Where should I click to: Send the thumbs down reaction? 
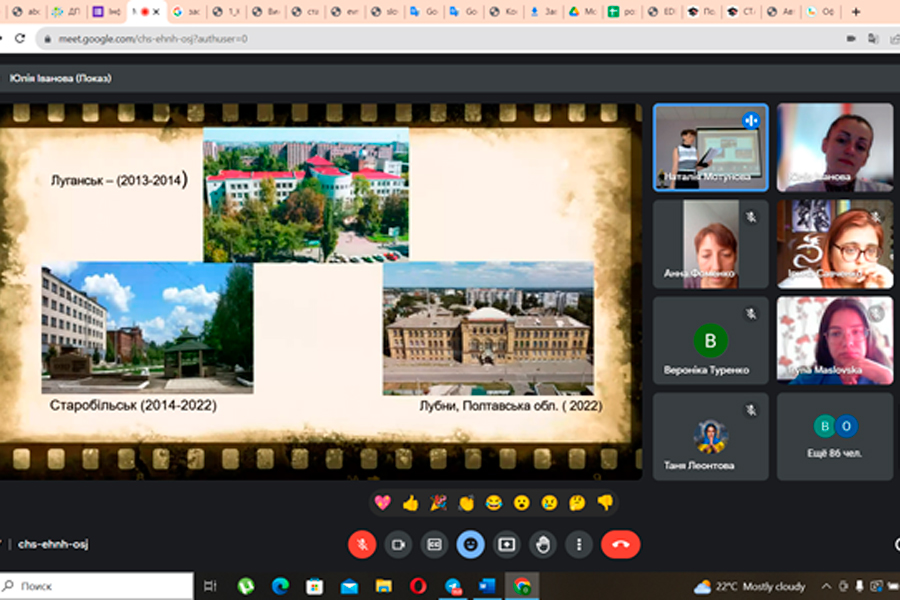coord(604,502)
